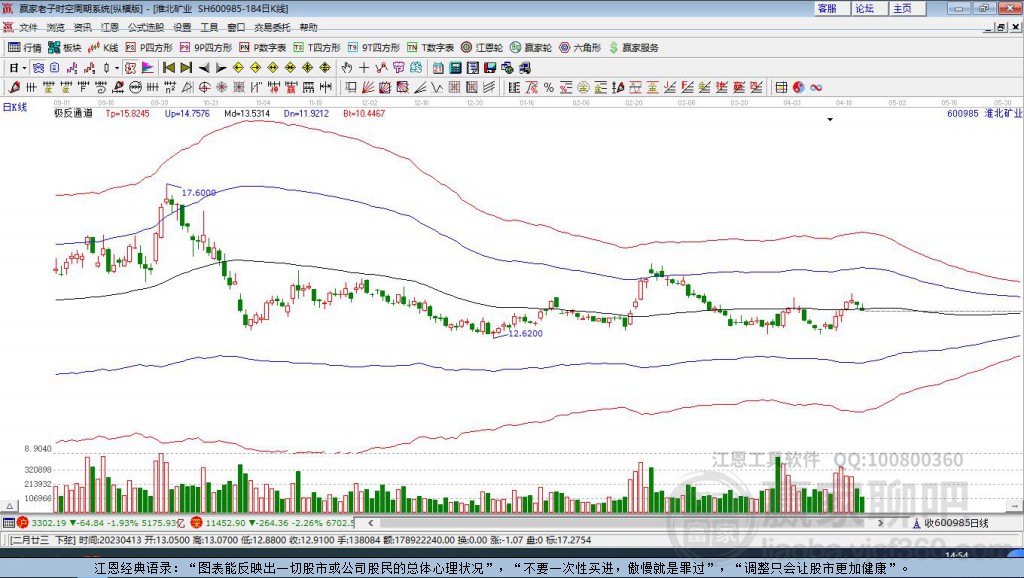Click the small black triangle above chart
Screen dimensions: 1024x578
pyautogui.click(x=830, y=120)
